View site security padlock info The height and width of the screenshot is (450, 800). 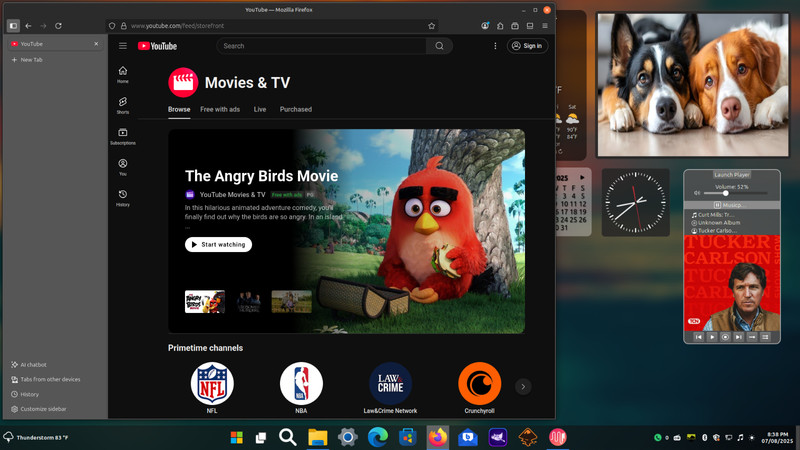[x=123, y=26]
